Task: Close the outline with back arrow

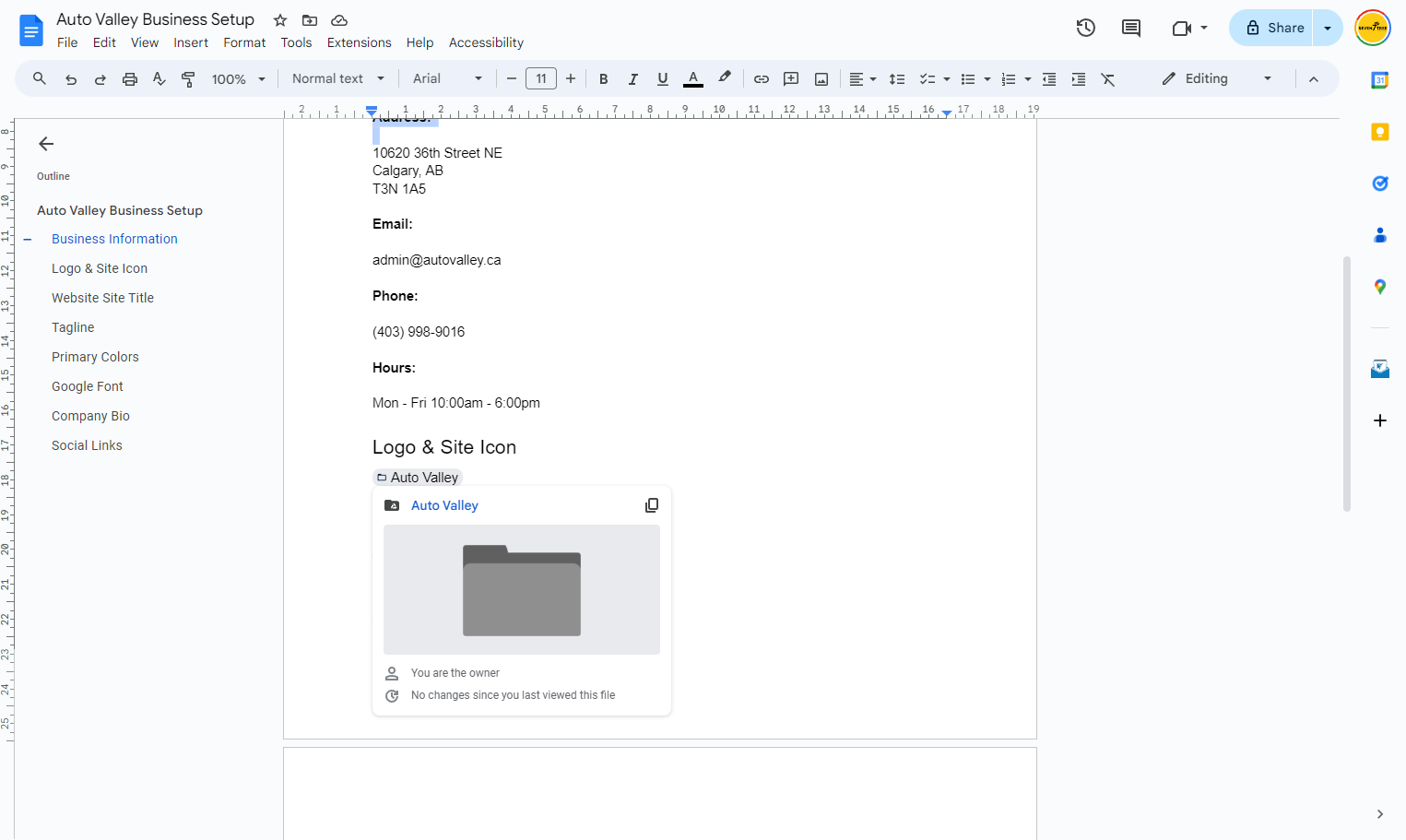Action: pos(46,144)
